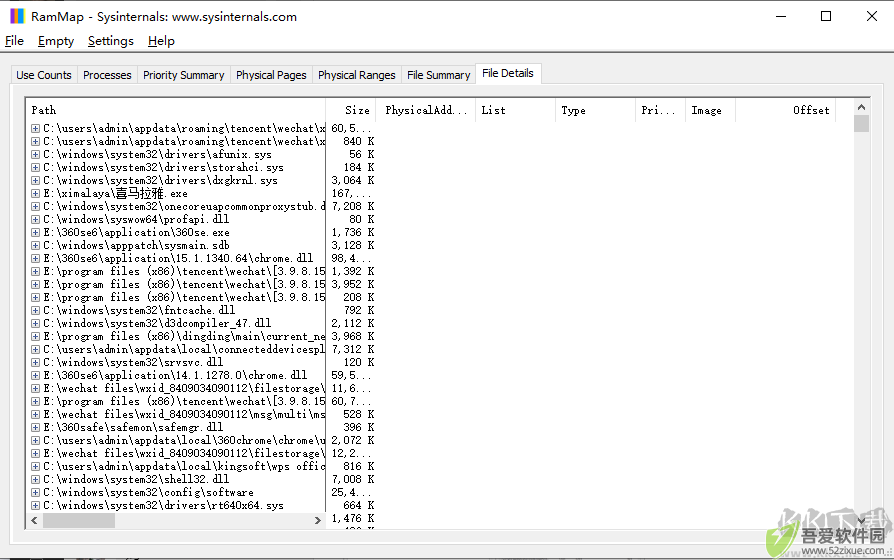Open the Settings menu

111,41
